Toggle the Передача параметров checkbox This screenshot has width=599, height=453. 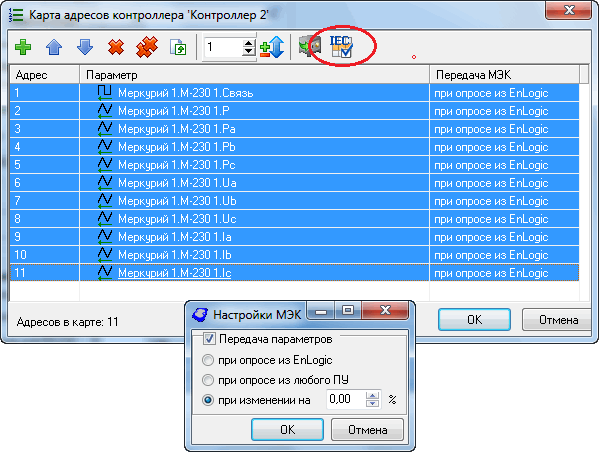[209, 339]
